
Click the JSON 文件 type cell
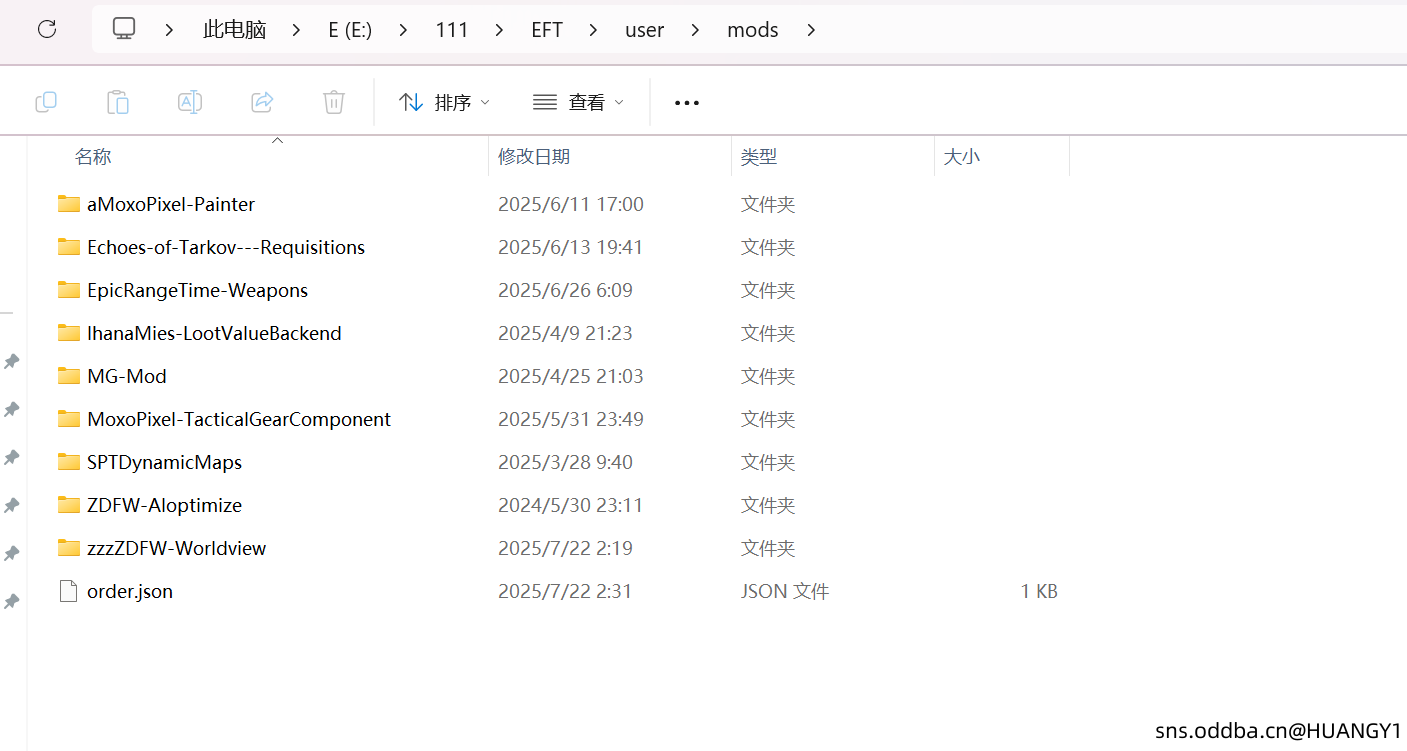pos(785,591)
